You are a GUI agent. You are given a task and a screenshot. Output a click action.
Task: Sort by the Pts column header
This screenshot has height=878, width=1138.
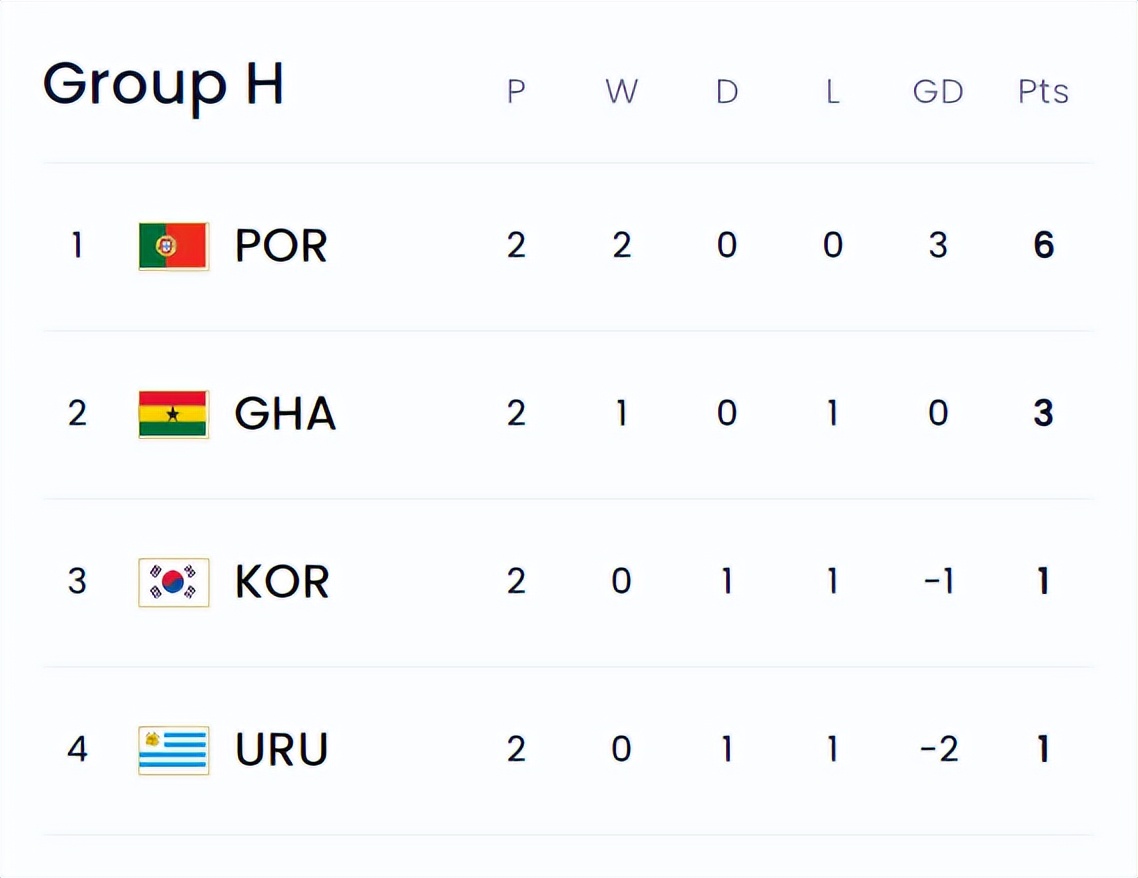tap(1043, 92)
